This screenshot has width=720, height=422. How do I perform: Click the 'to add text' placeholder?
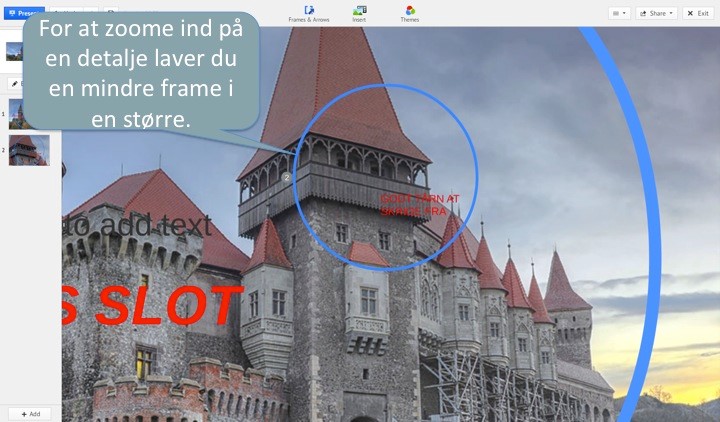pos(137,225)
